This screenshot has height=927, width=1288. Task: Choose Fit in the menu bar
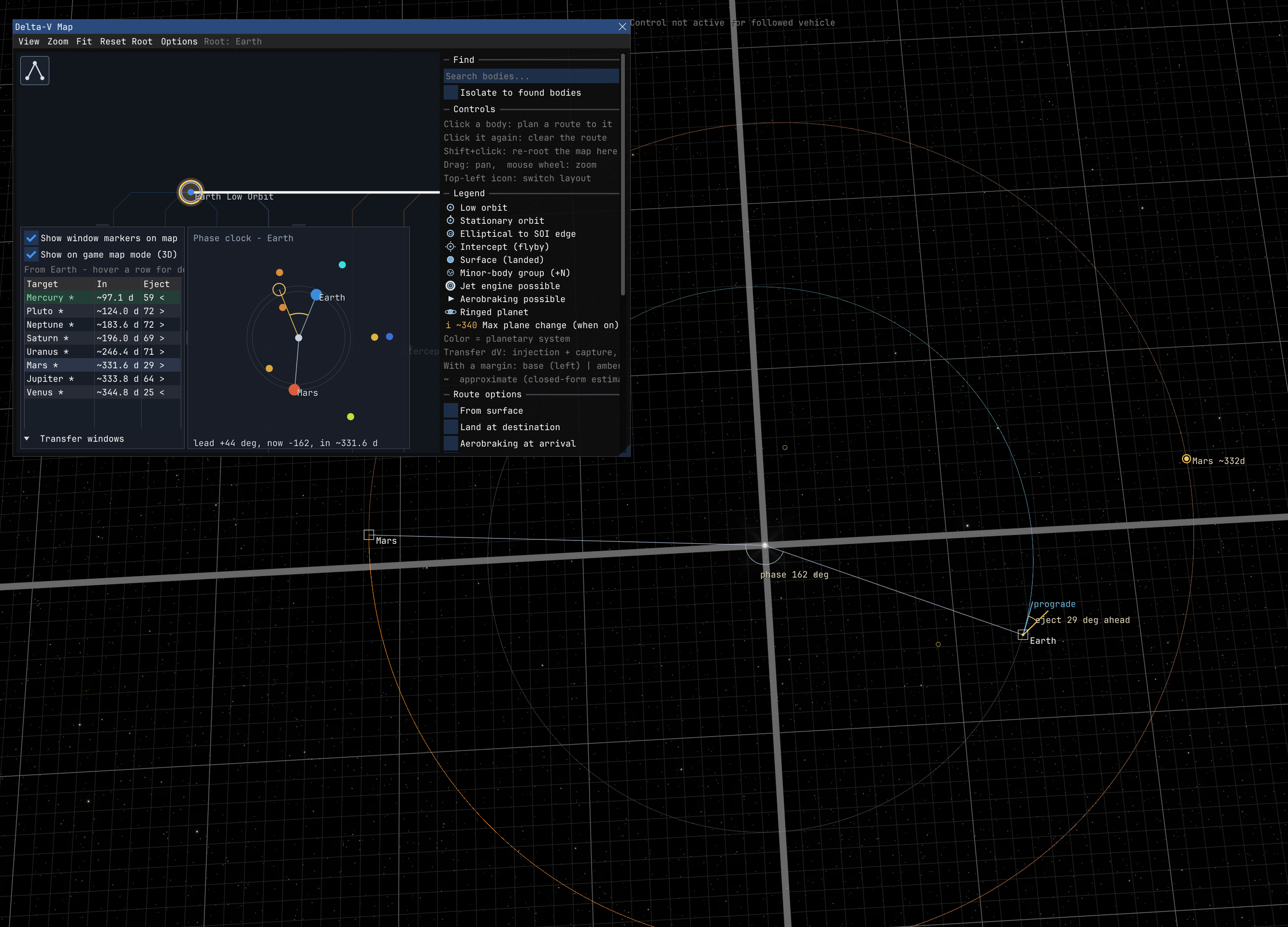pyautogui.click(x=84, y=42)
